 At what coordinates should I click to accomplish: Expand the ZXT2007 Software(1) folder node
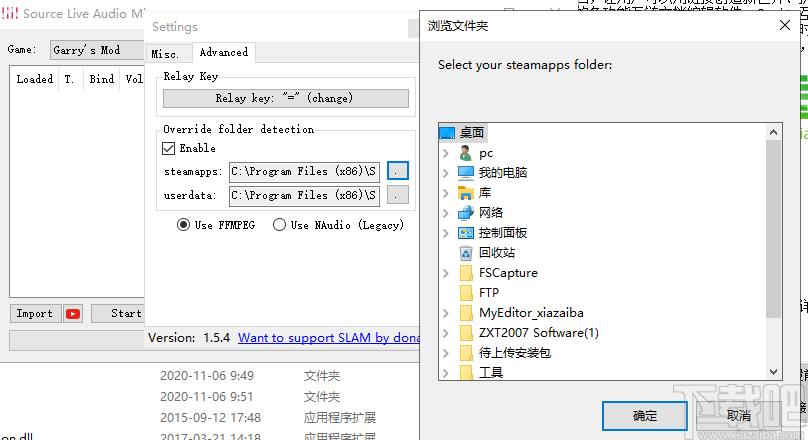(446, 333)
